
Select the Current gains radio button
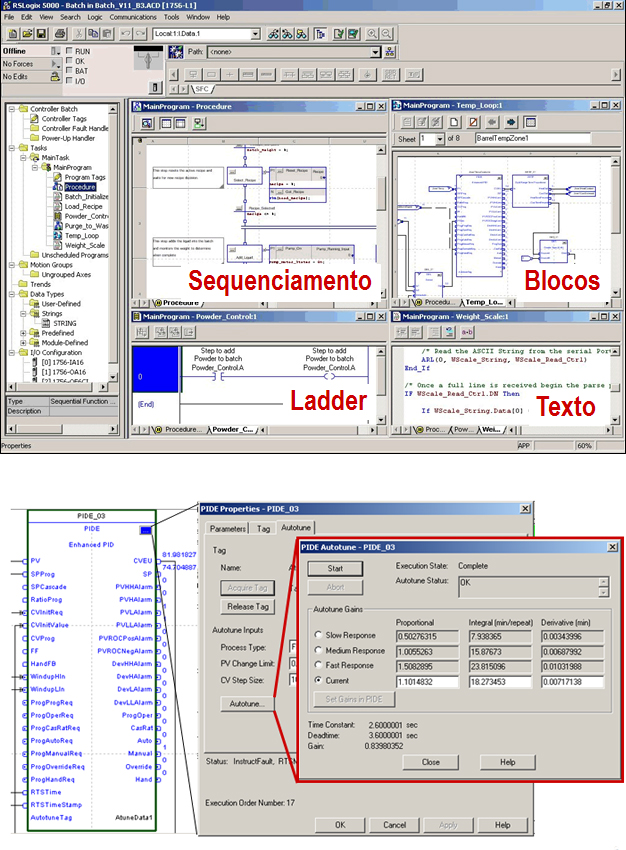(319, 680)
